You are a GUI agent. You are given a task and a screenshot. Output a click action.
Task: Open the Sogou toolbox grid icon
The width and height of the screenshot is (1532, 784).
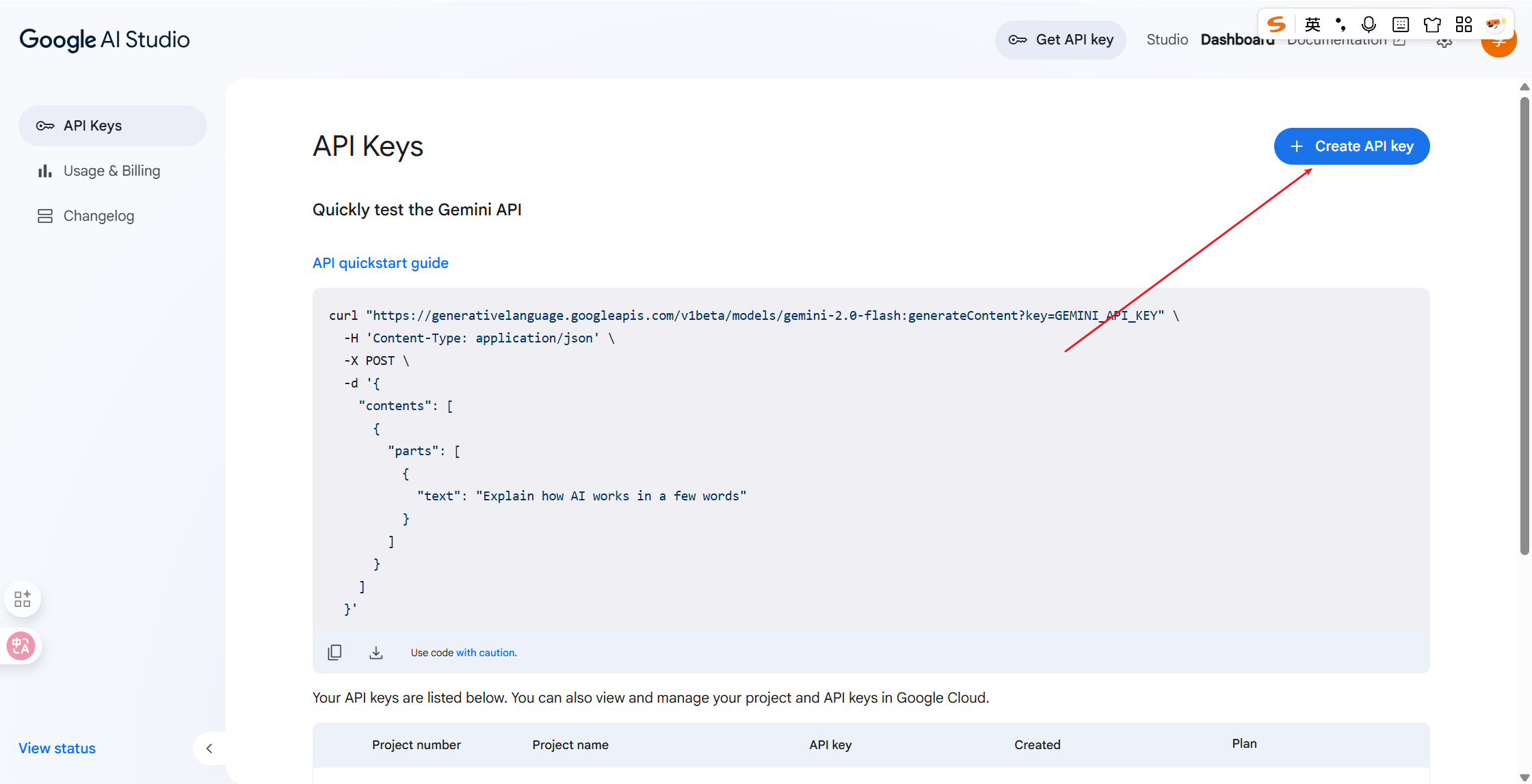(1464, 25)
